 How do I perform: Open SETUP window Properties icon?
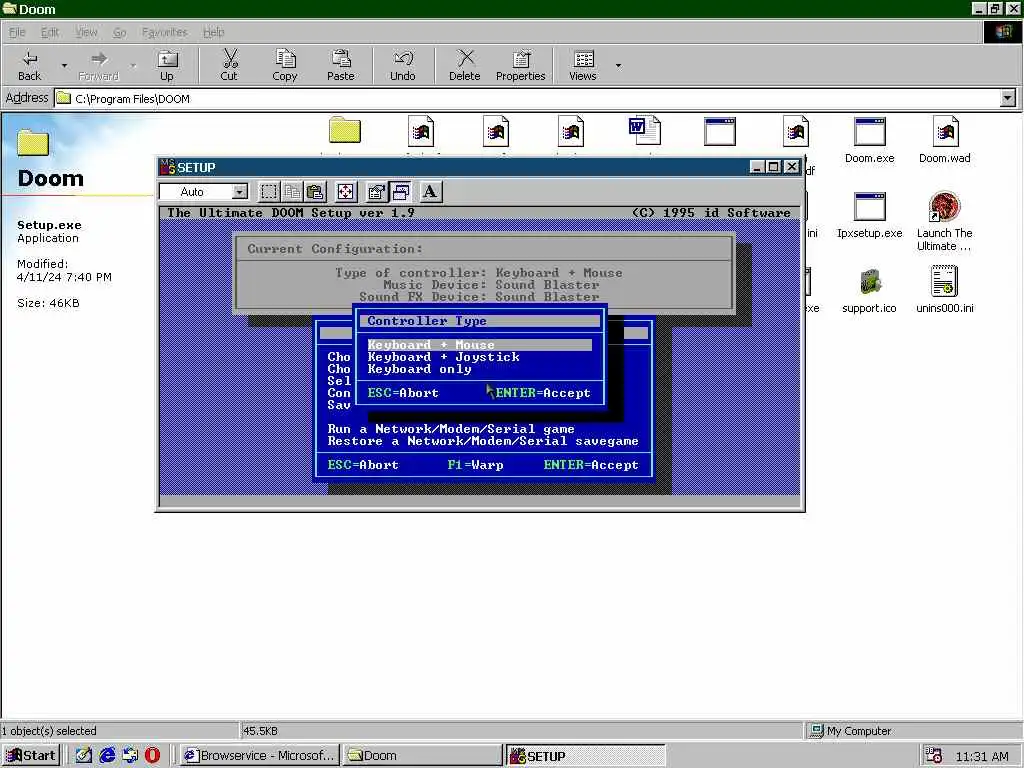[x=376, y=192]
